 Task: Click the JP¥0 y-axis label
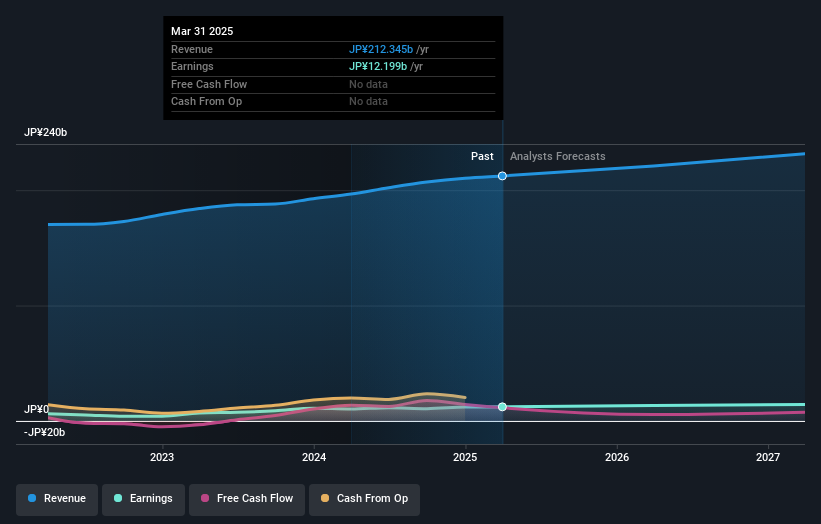click(37, 409)
